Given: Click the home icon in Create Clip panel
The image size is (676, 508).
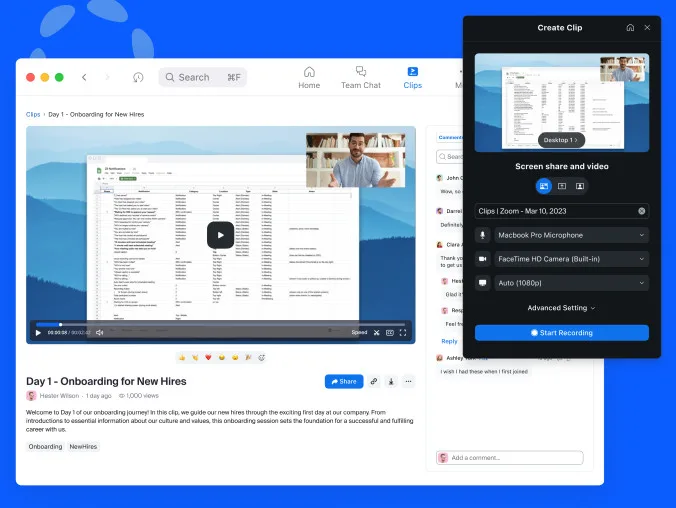Looking at the screenshot, I should (x=629, y=28).
